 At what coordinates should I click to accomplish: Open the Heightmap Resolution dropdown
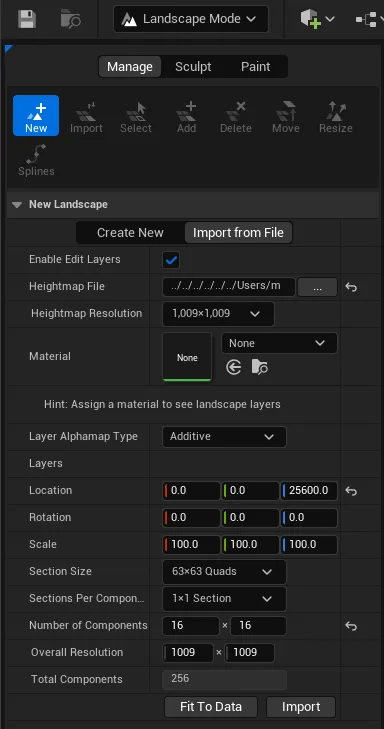218,314
